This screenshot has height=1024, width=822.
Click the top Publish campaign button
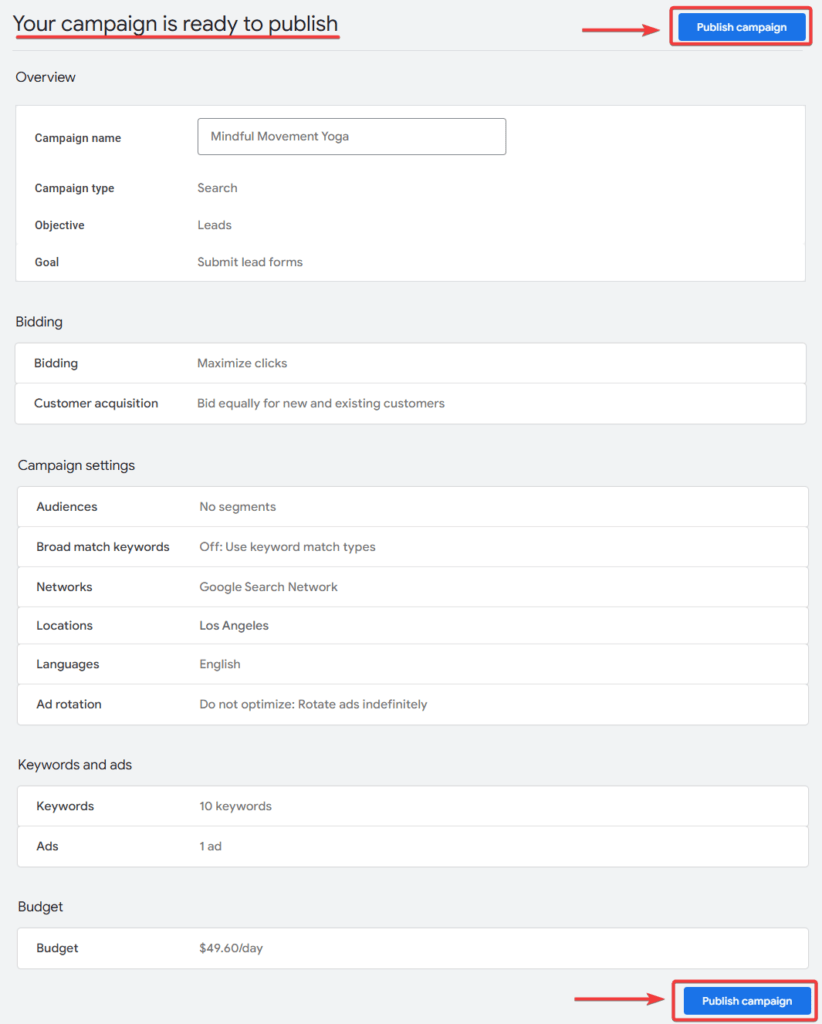[x=740, y=27]
